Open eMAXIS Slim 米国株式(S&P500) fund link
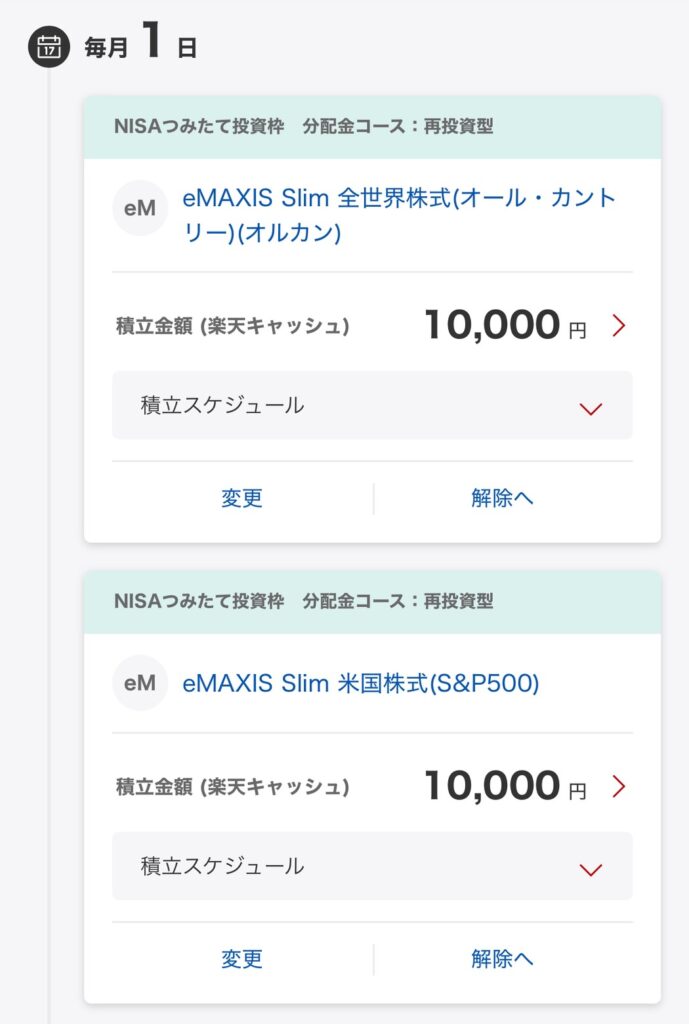The height and width of the screenshot is (1024, 689). click(x=361, y=683)
